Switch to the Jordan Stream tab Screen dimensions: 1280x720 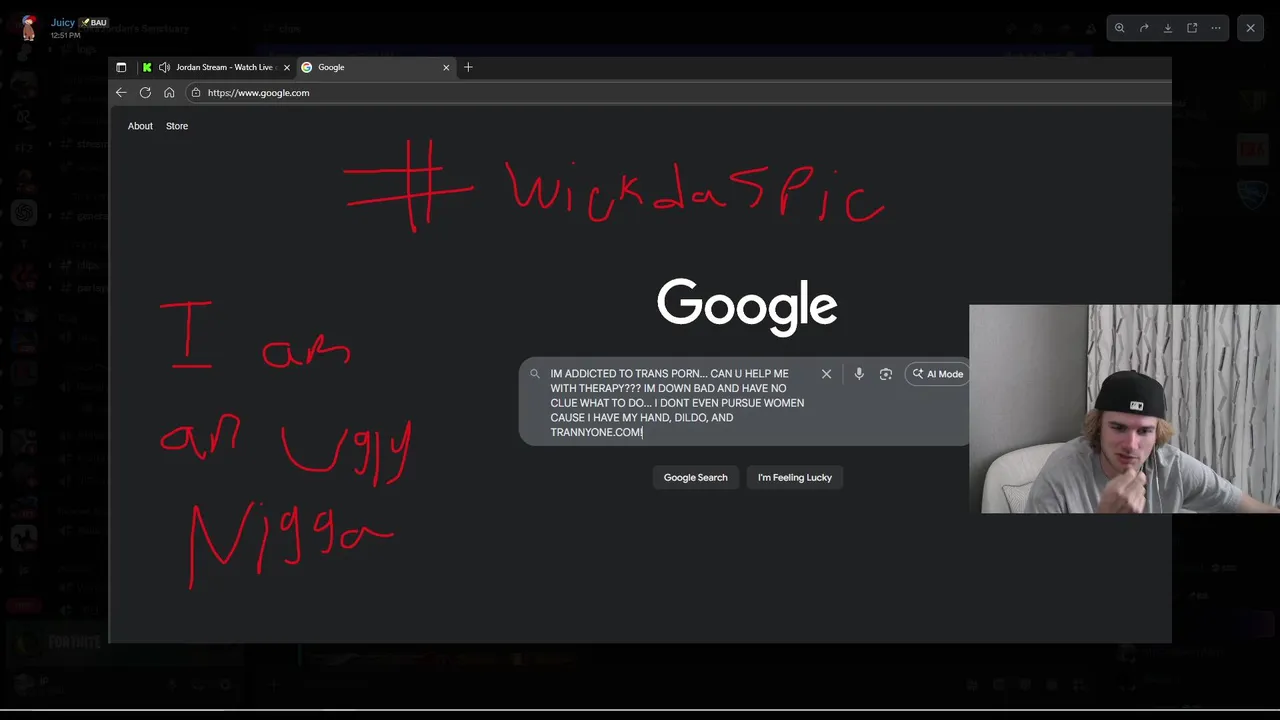coord(216,67)
